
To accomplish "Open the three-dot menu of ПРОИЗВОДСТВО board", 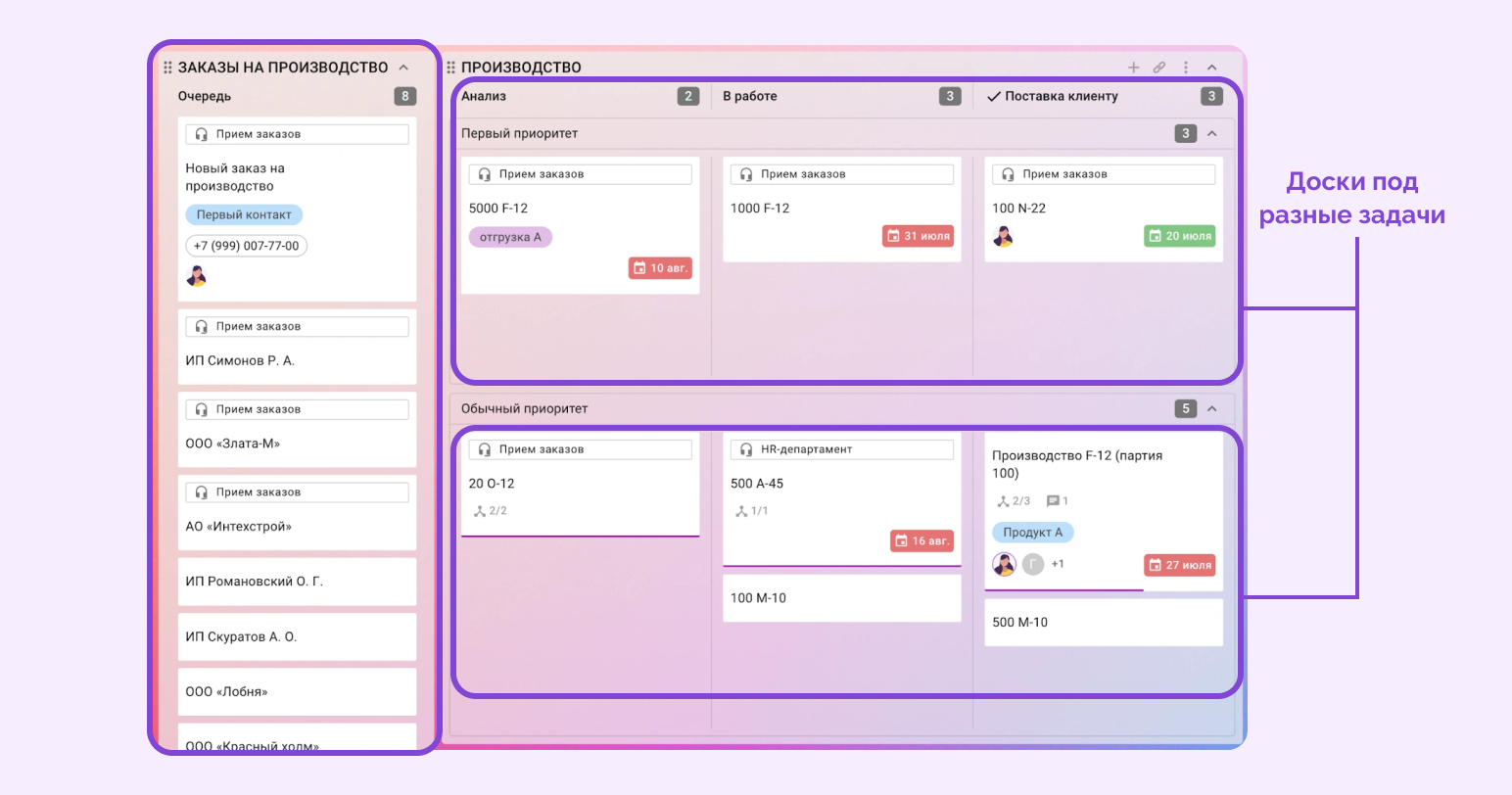I will pyautogui.click(x=1186, y=68).
